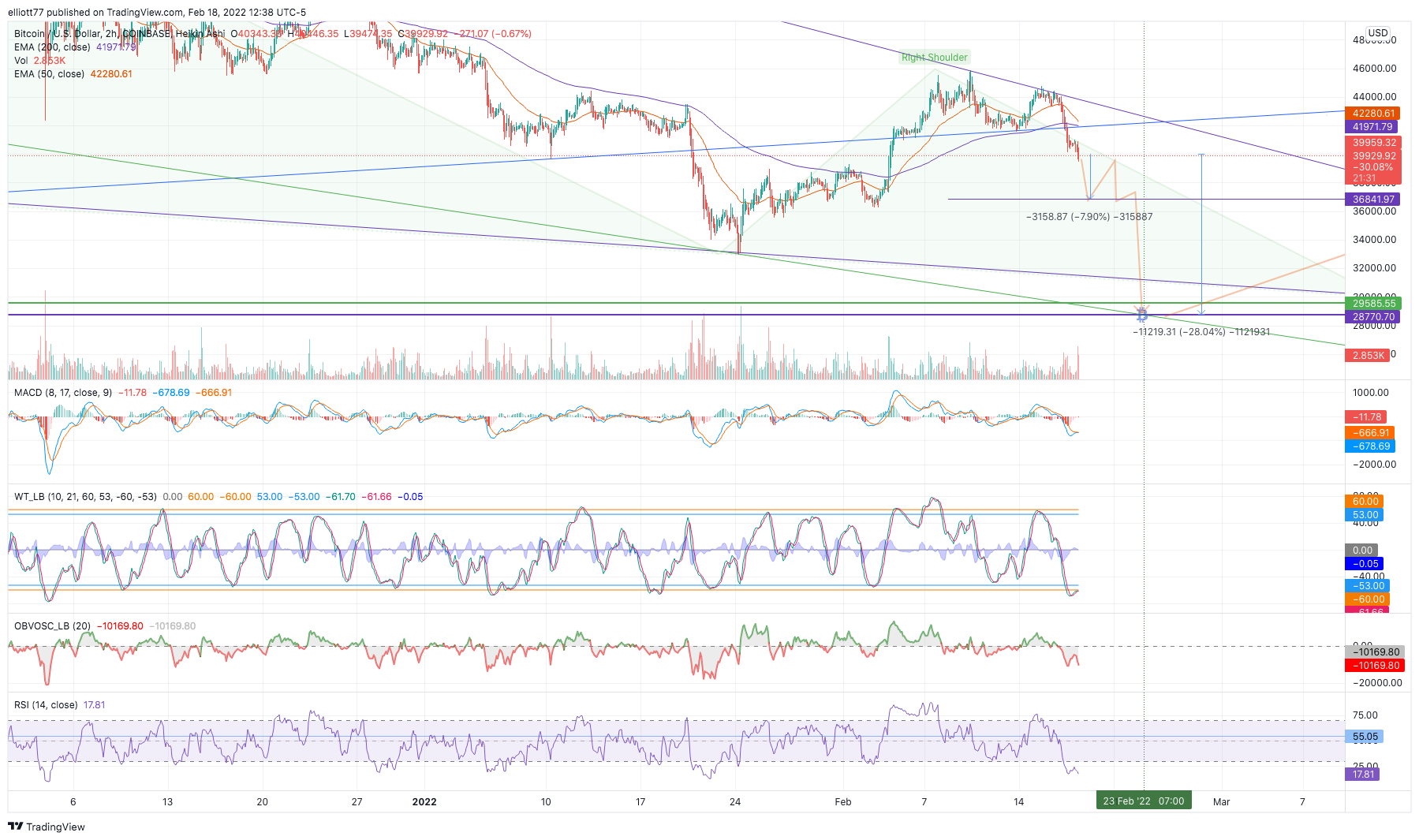Open the WT_LB indicator legend

85,497
